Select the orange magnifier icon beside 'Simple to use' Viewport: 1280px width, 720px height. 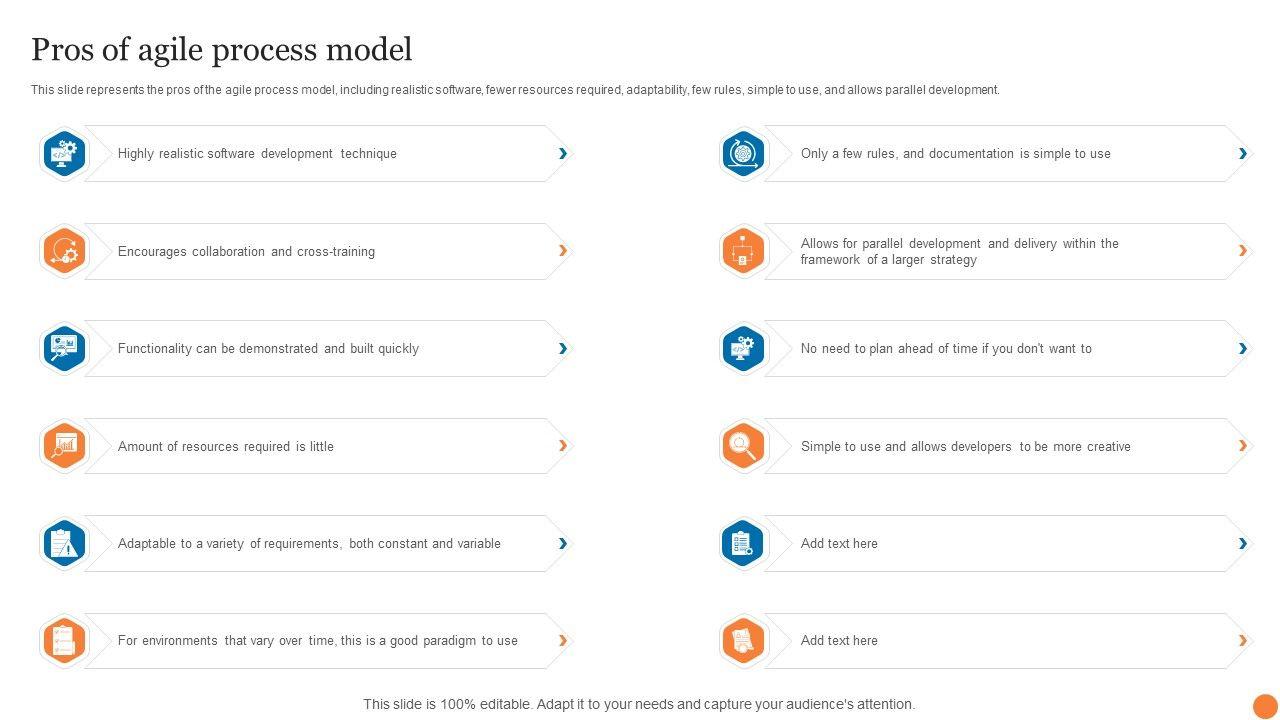743,446
